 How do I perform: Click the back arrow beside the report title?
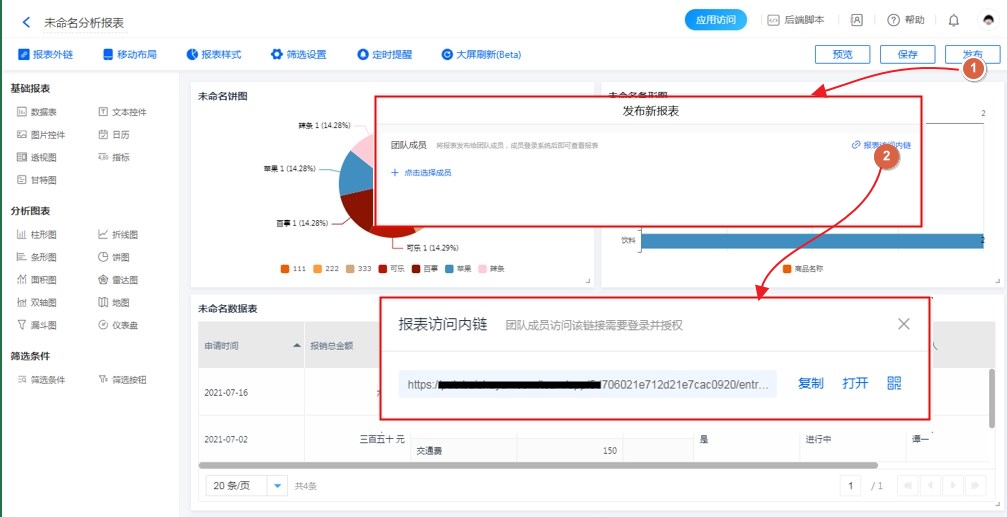pos(26,22)
